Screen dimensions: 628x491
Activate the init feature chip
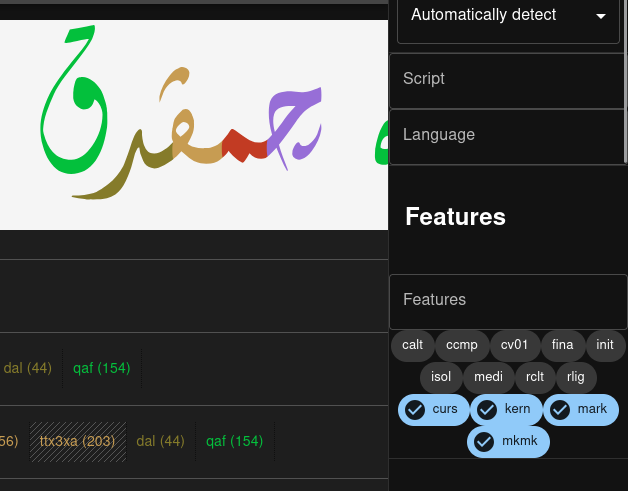click(605, 345)
